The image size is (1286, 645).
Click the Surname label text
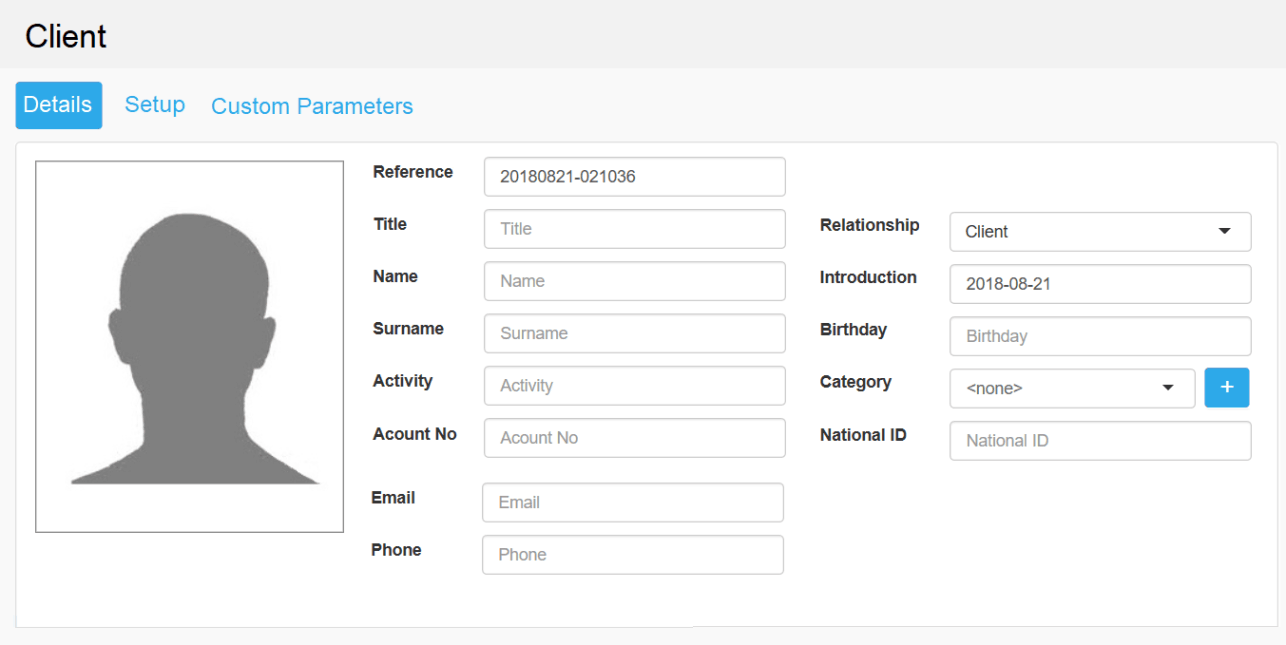click(408, 329)
